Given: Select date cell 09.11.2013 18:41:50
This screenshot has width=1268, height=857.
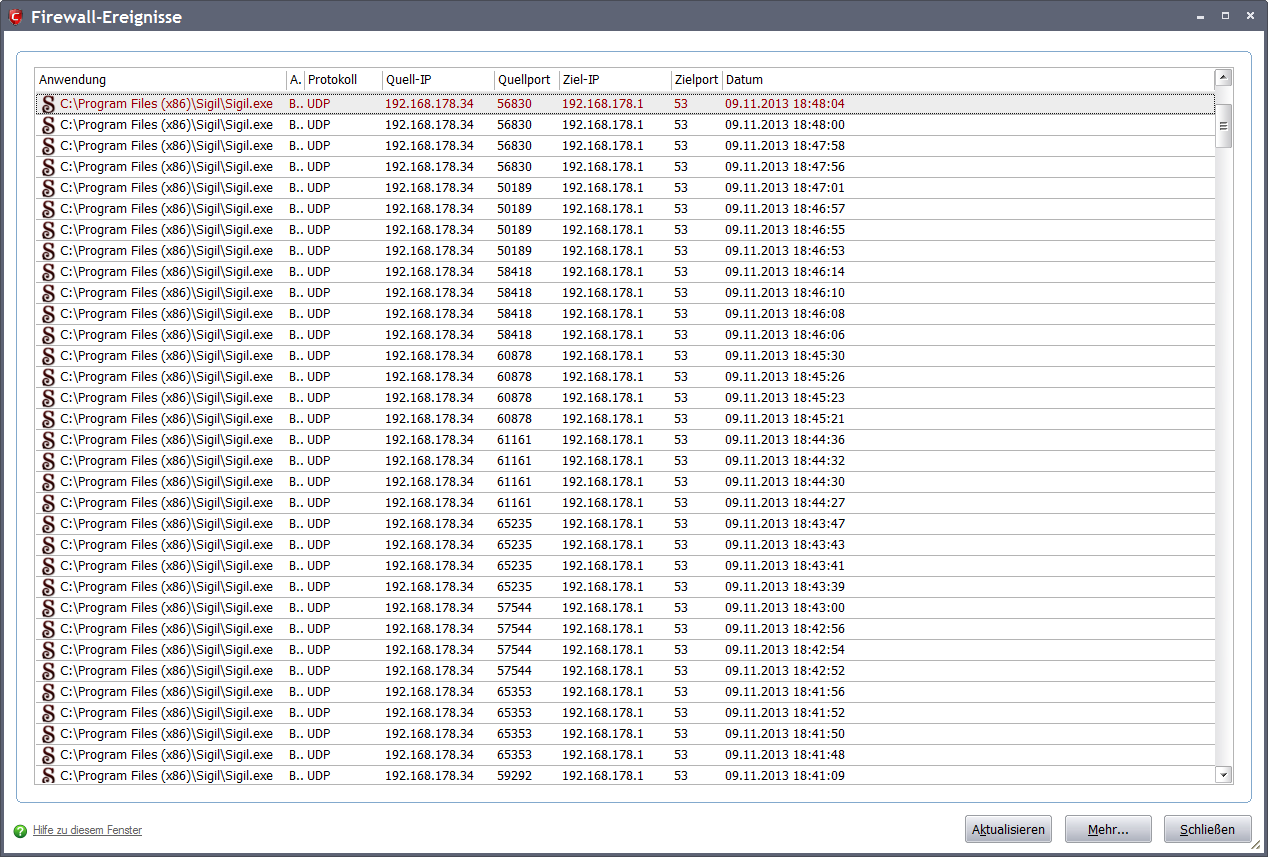Looking at the screenshot, I should (x=785, y=734).
